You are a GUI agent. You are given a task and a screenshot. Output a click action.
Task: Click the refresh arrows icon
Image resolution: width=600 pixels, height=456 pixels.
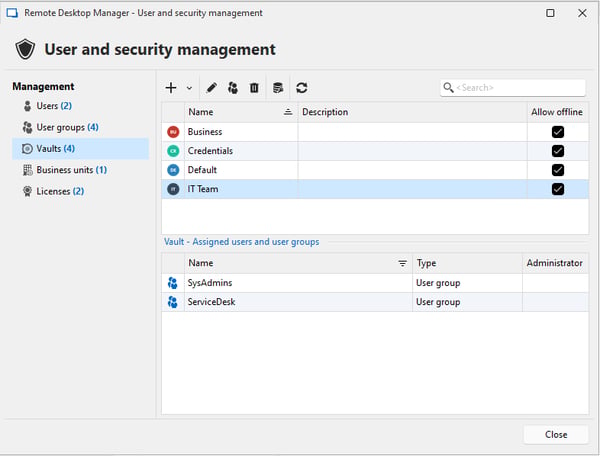302,88
